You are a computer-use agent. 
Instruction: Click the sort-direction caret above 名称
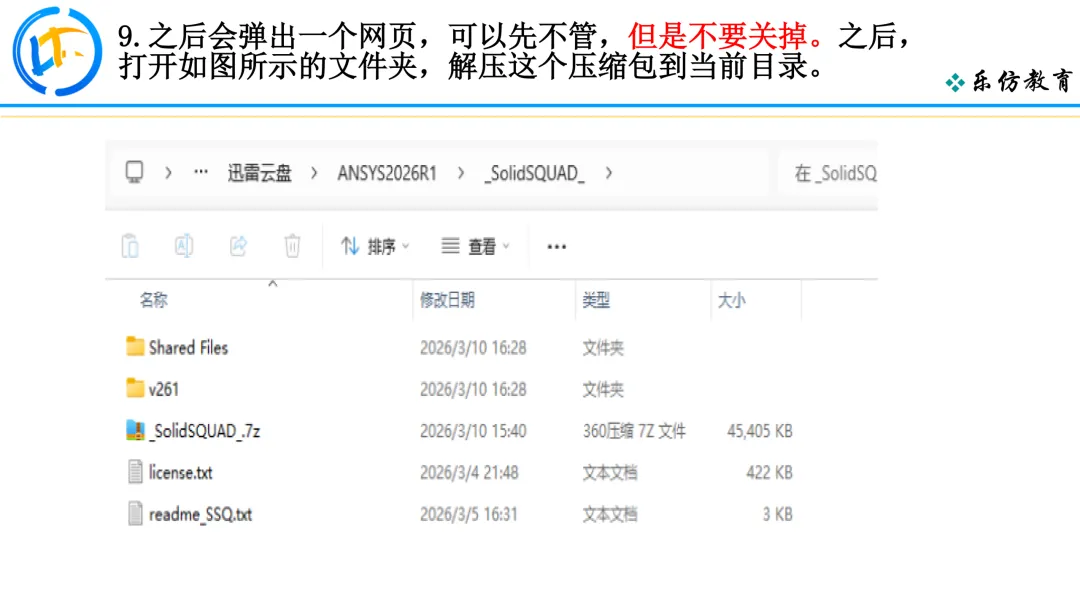pyautogui.click(x=273, y=283)
